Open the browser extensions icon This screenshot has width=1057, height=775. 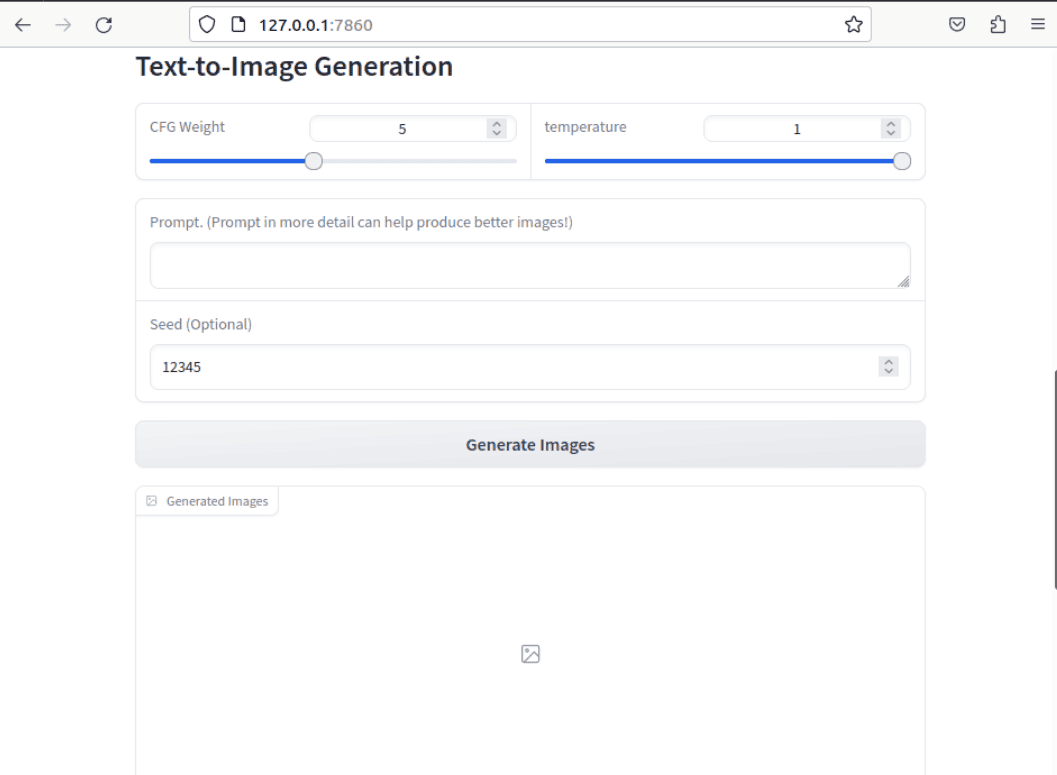point(998,25)
